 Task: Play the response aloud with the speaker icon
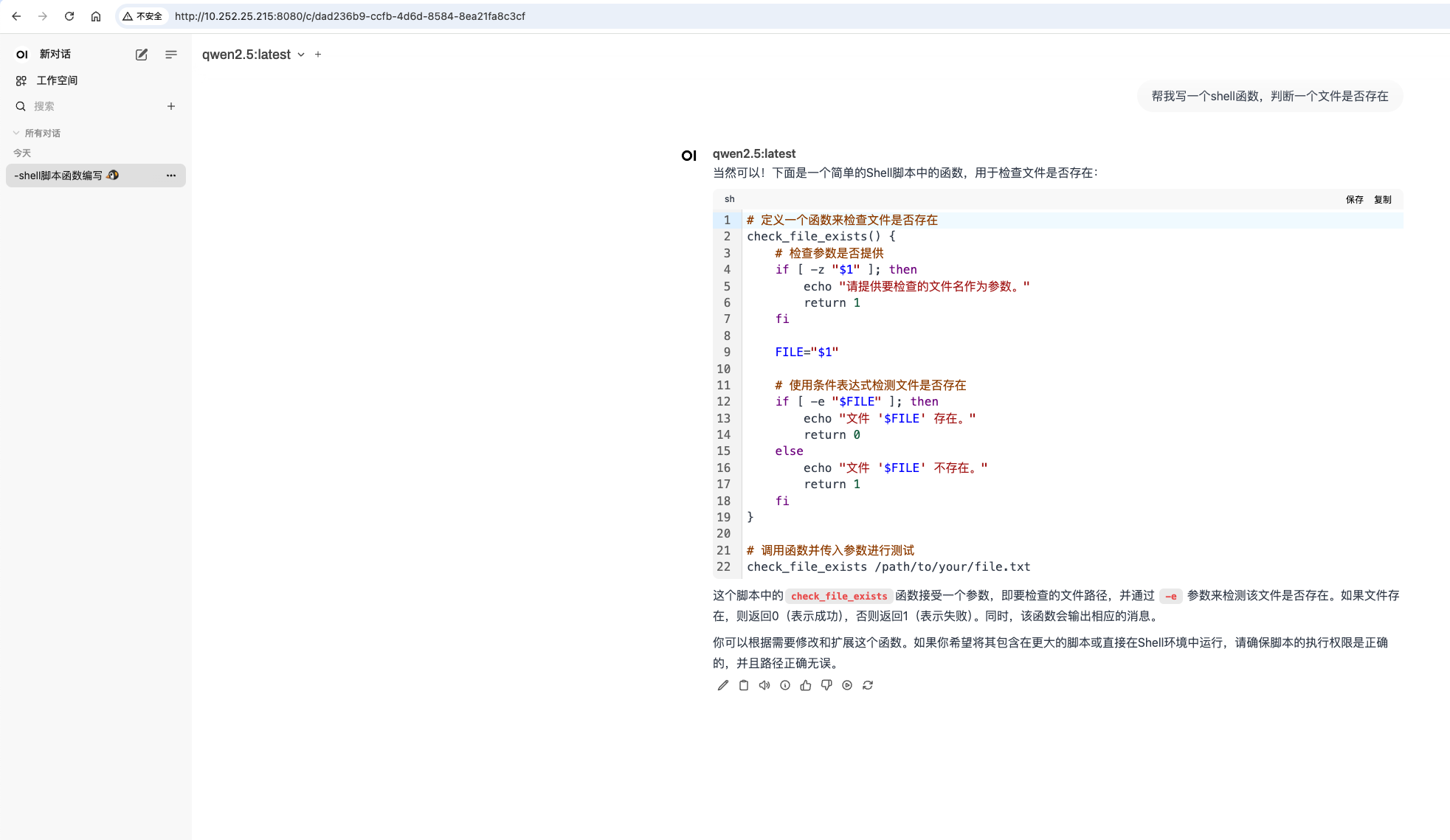tap(764, 685)
